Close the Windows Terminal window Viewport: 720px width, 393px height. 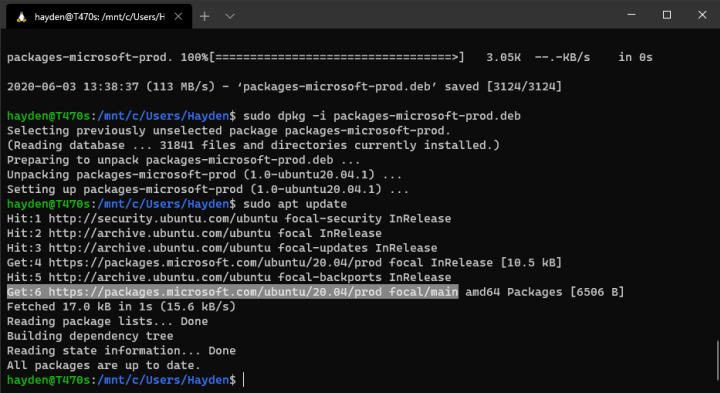(702, 15)
